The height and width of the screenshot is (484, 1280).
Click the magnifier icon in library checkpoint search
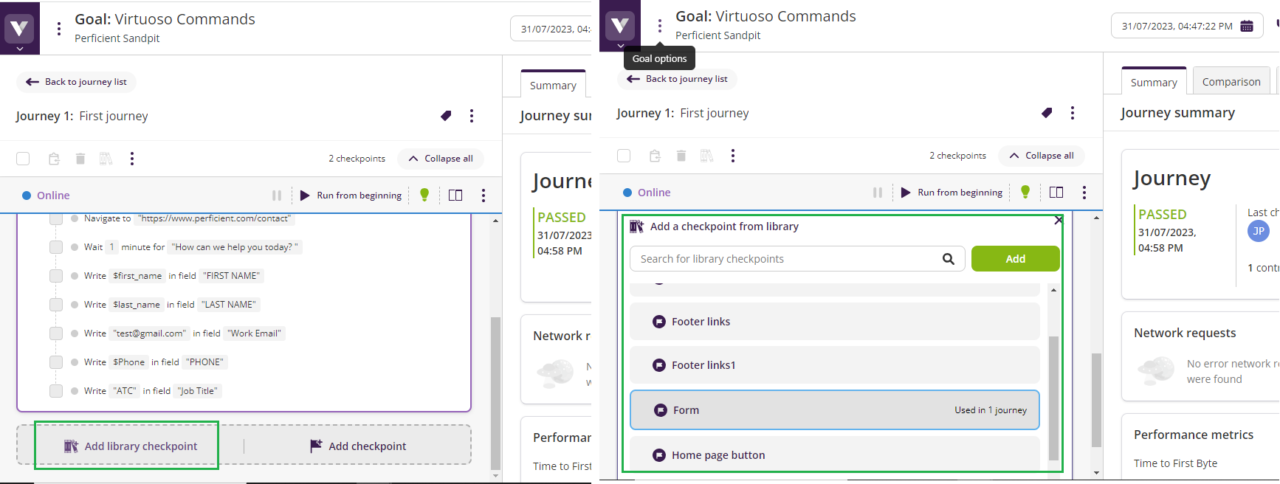(948, 259)
